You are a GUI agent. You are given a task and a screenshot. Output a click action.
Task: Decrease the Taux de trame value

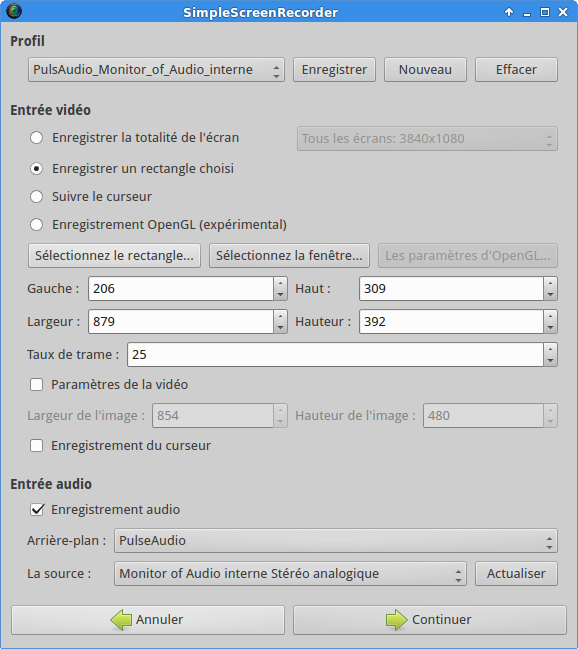click(x=550, y=360)
